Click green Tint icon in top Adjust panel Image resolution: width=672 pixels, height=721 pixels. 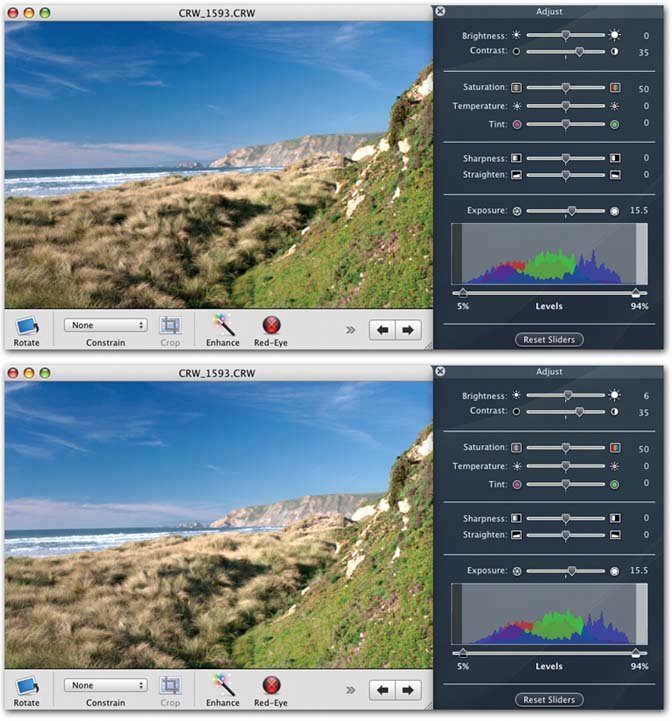[615, 124]
